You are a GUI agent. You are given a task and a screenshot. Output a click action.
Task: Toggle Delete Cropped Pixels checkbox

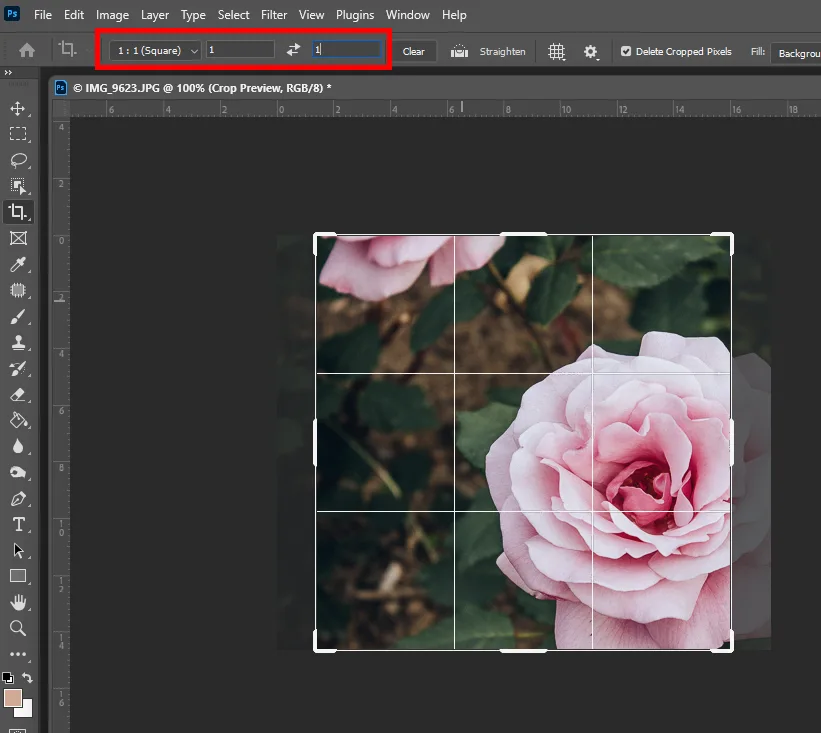coord(626,51)
